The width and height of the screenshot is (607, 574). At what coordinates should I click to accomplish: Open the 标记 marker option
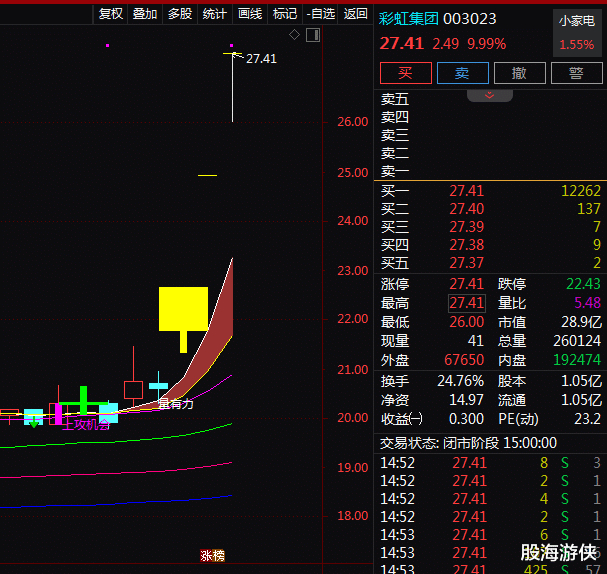point(285,14)
